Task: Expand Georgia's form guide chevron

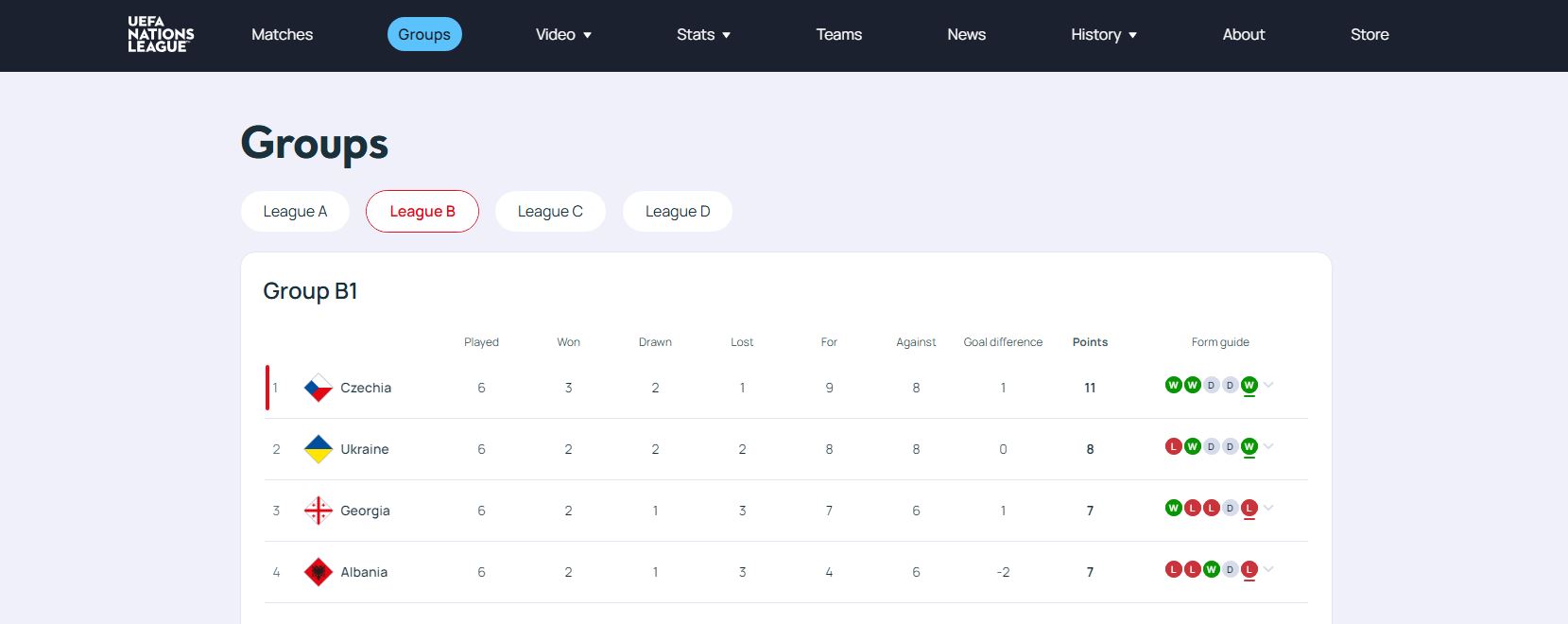Action: 1268,508
